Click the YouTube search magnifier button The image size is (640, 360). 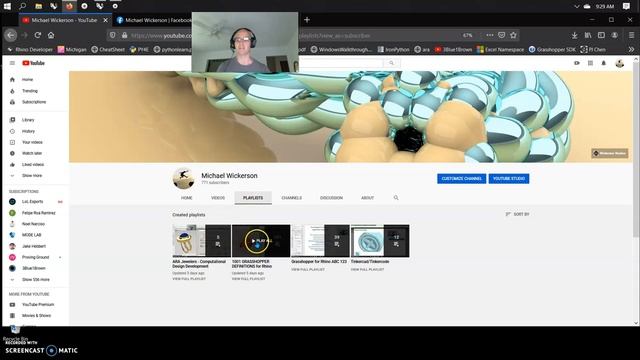391,63
